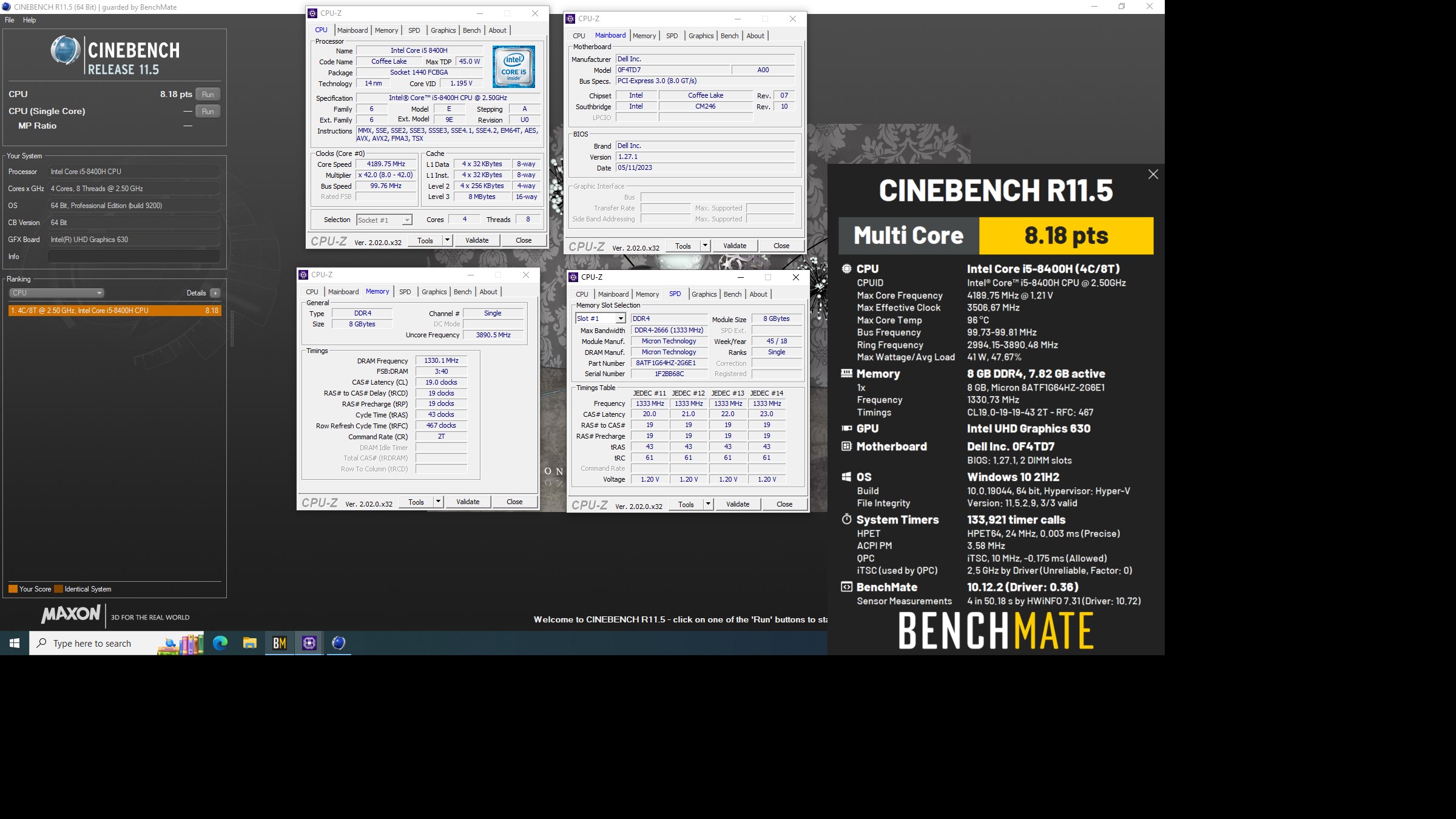Viewport: 1456px width, 819px height.
Task: Click Tools button in Mainboard window
Action: click(x=683, y=246)
